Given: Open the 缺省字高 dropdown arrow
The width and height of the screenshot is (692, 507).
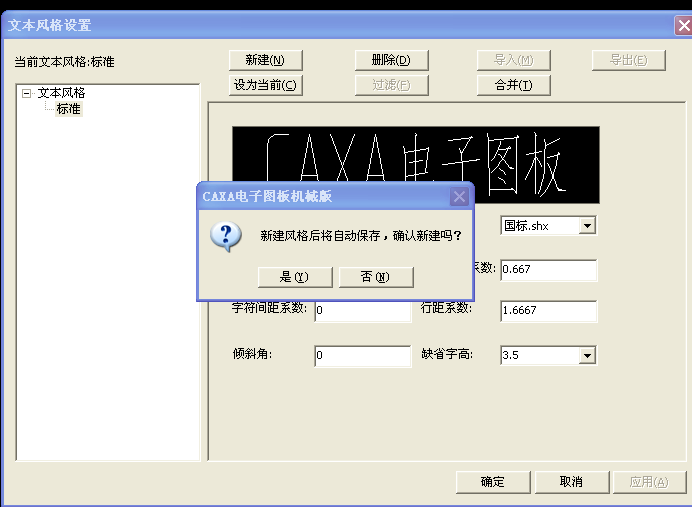Looking at the screenshot, I should pos(587,356).
